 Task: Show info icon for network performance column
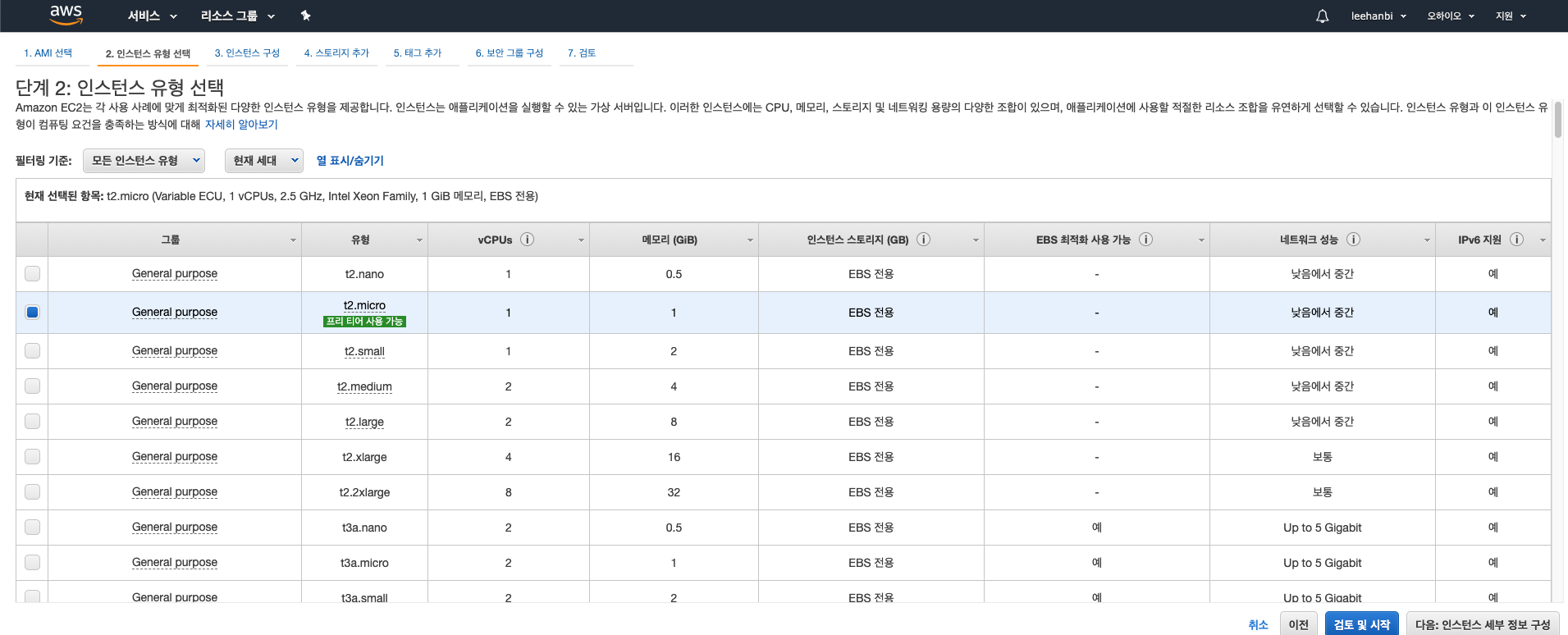pos(1353,240)
